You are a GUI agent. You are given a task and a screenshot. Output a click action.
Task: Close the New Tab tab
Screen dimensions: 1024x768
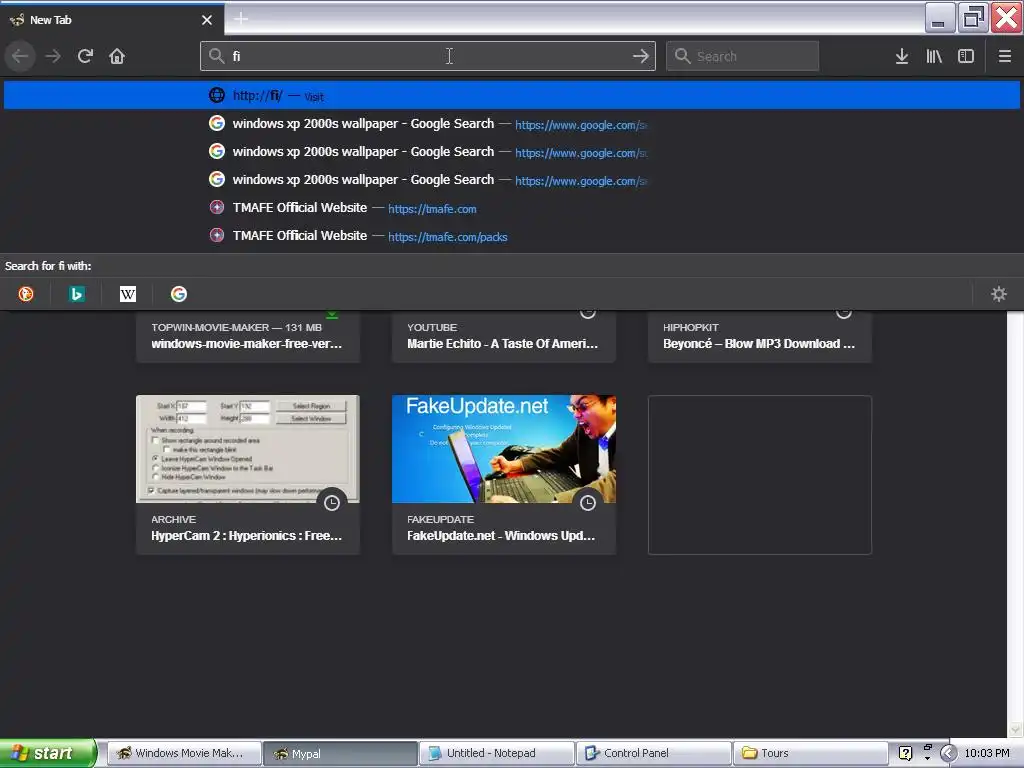[x=207, y=20]
